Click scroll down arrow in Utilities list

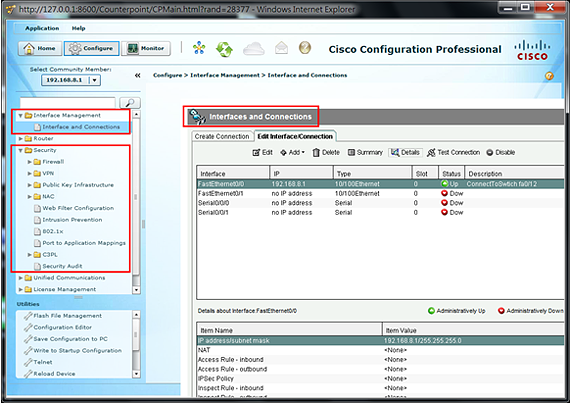136,374
